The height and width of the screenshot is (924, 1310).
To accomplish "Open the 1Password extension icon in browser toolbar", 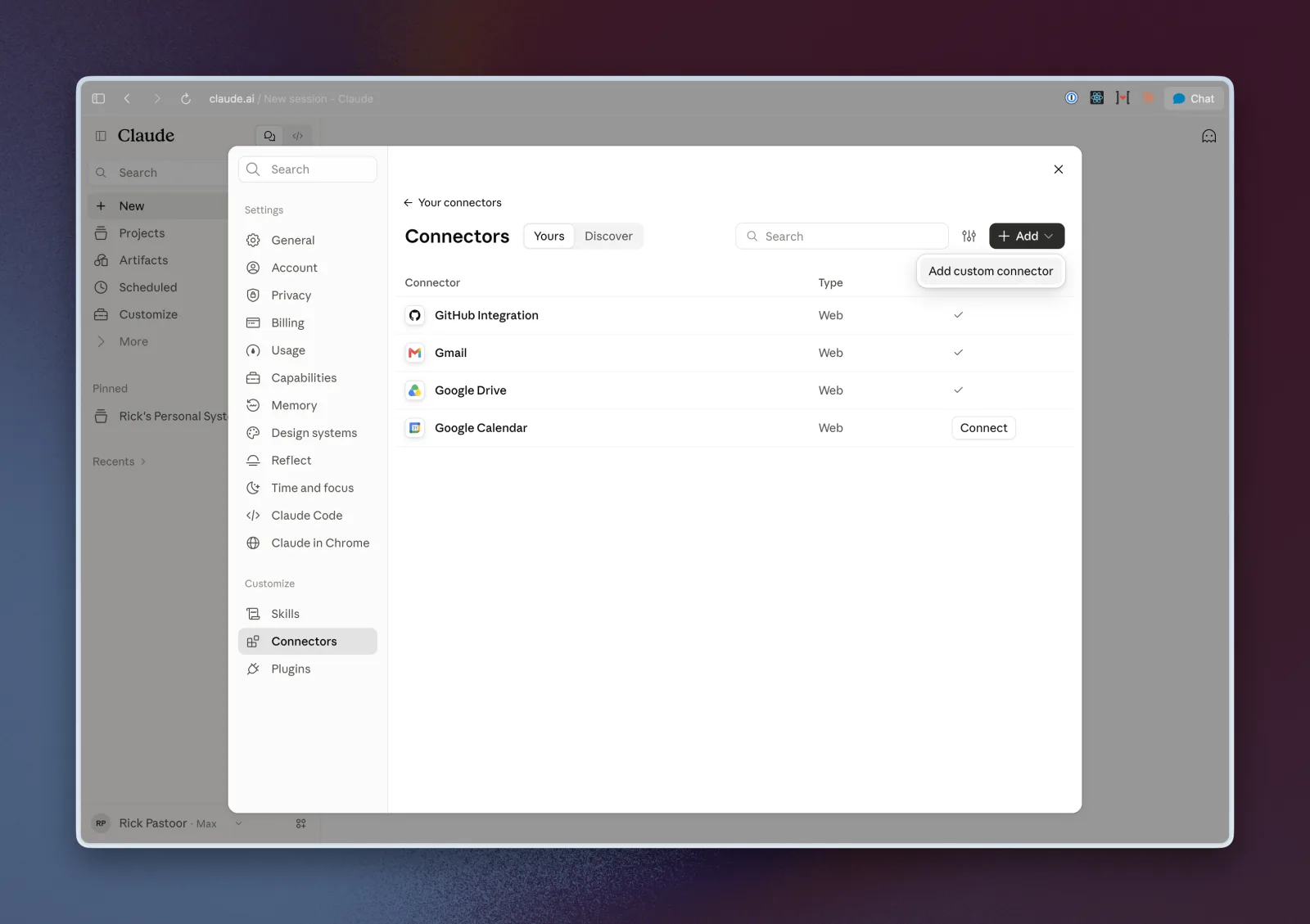I will pos(1071,98).
